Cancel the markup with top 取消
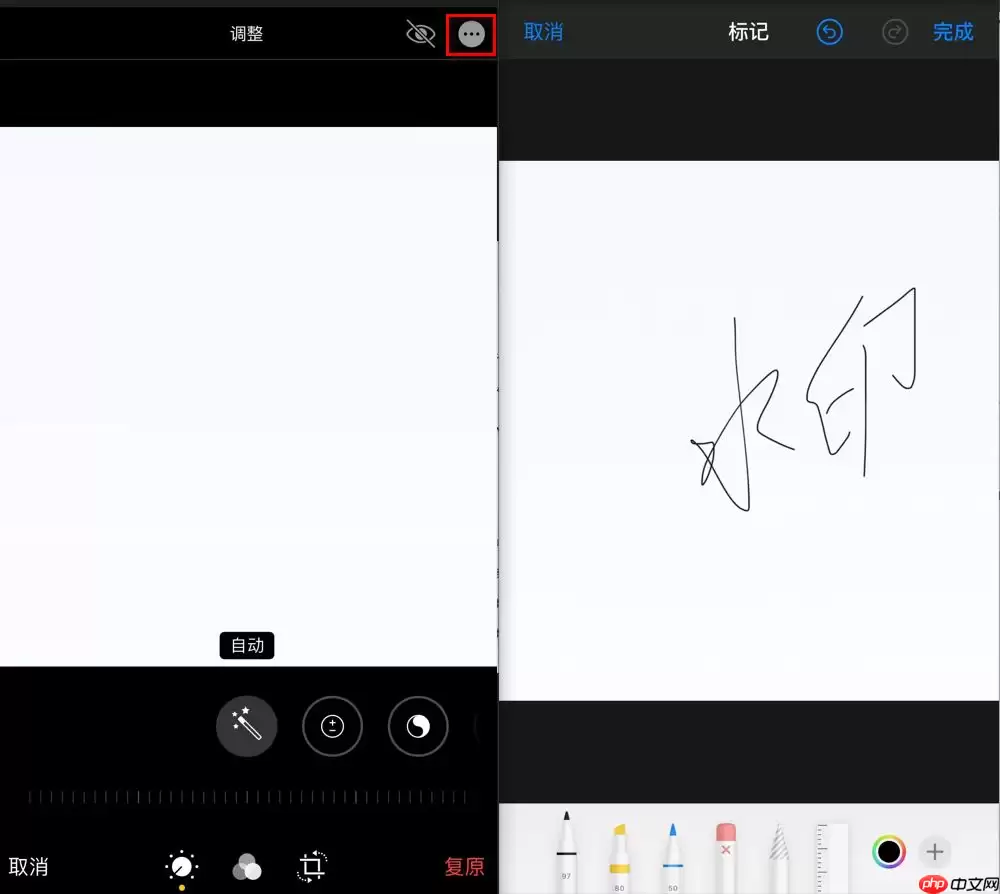The height and width of the screenshot is (894, 1000). coord(543,32)
